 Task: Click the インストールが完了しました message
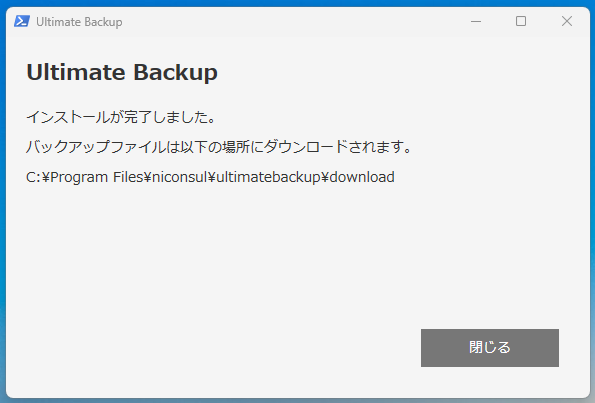coord(121,117)
